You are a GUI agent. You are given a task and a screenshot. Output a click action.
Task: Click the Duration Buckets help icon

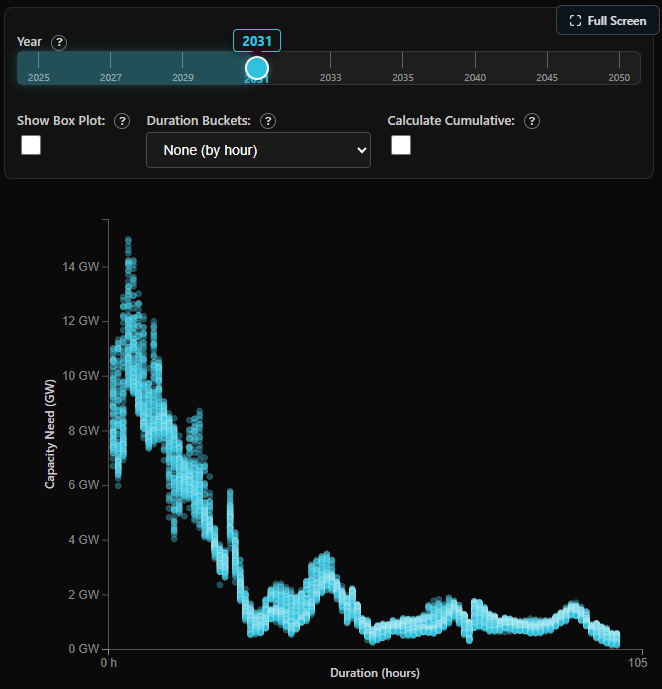268,121
